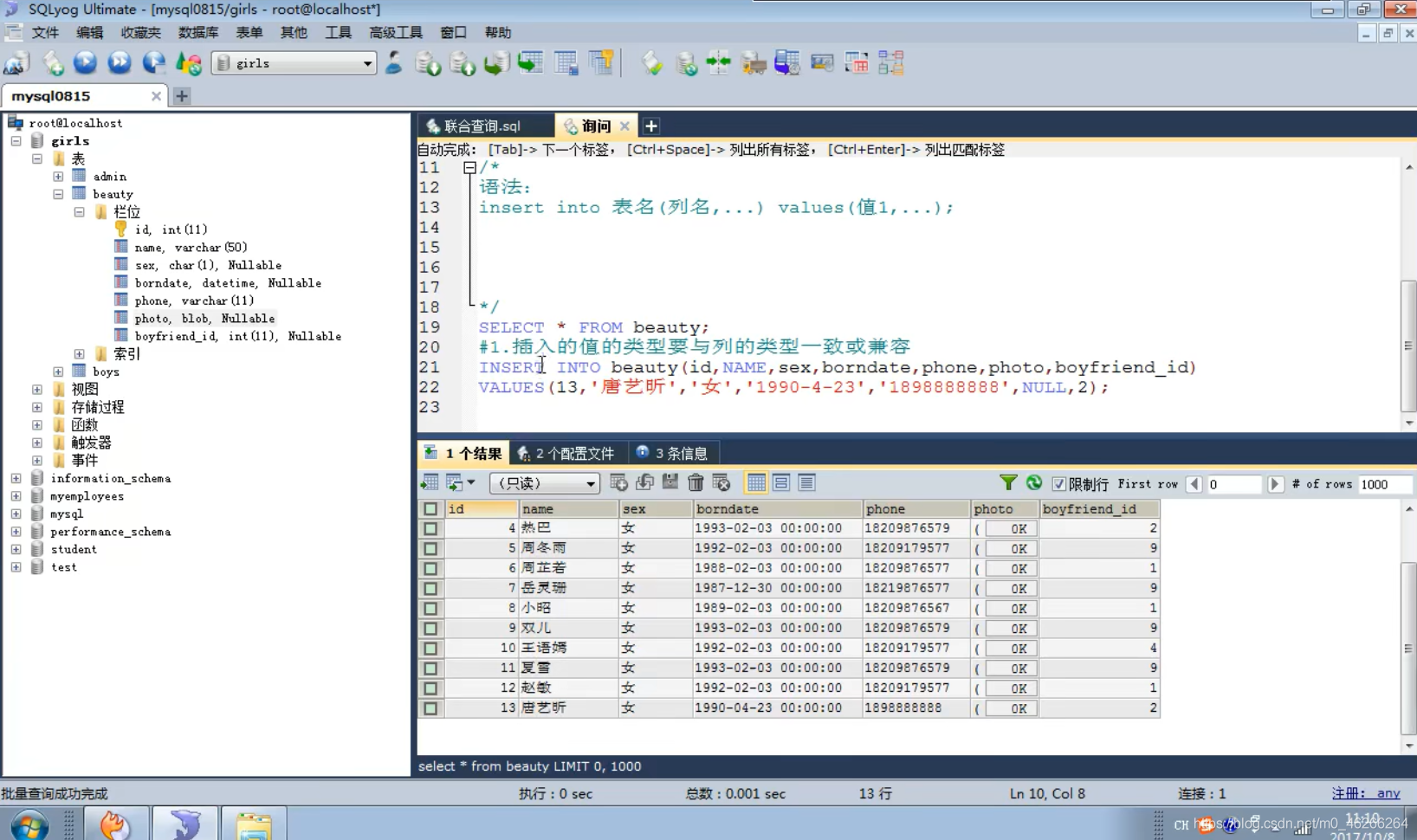Open a new query editor via toolbar icon
Viewport: 1417px width, 840px height.
point(53,63)
